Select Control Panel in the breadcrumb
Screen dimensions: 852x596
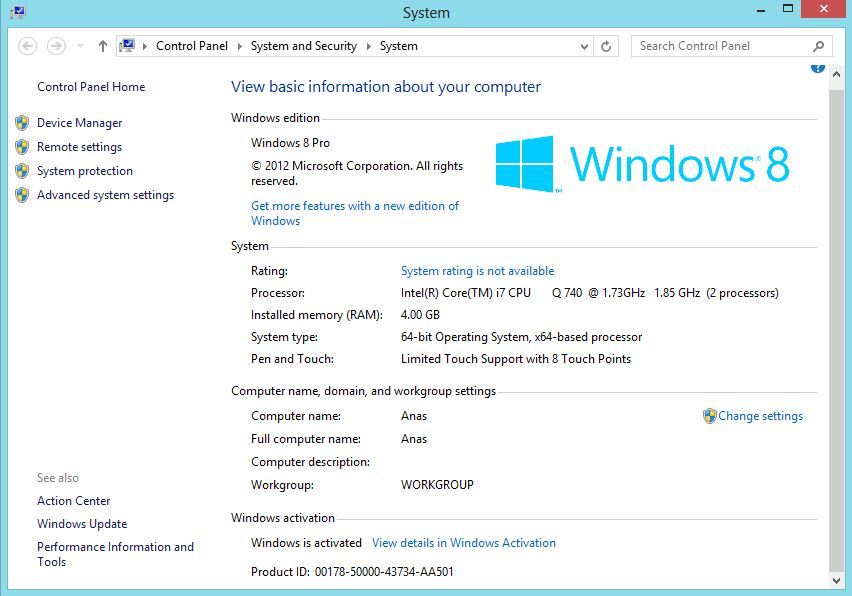pyautogui.click(x=192, y=46)
